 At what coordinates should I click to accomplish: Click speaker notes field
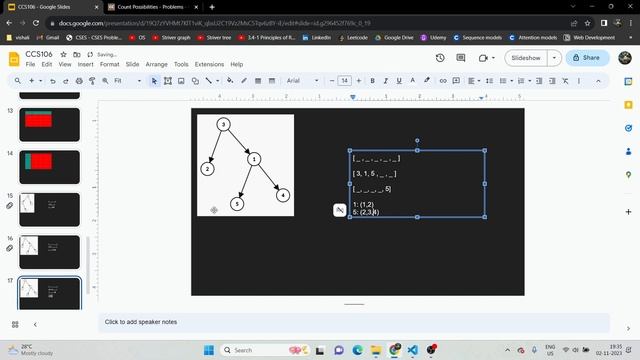pyautogui.click(x=354, y=322)
